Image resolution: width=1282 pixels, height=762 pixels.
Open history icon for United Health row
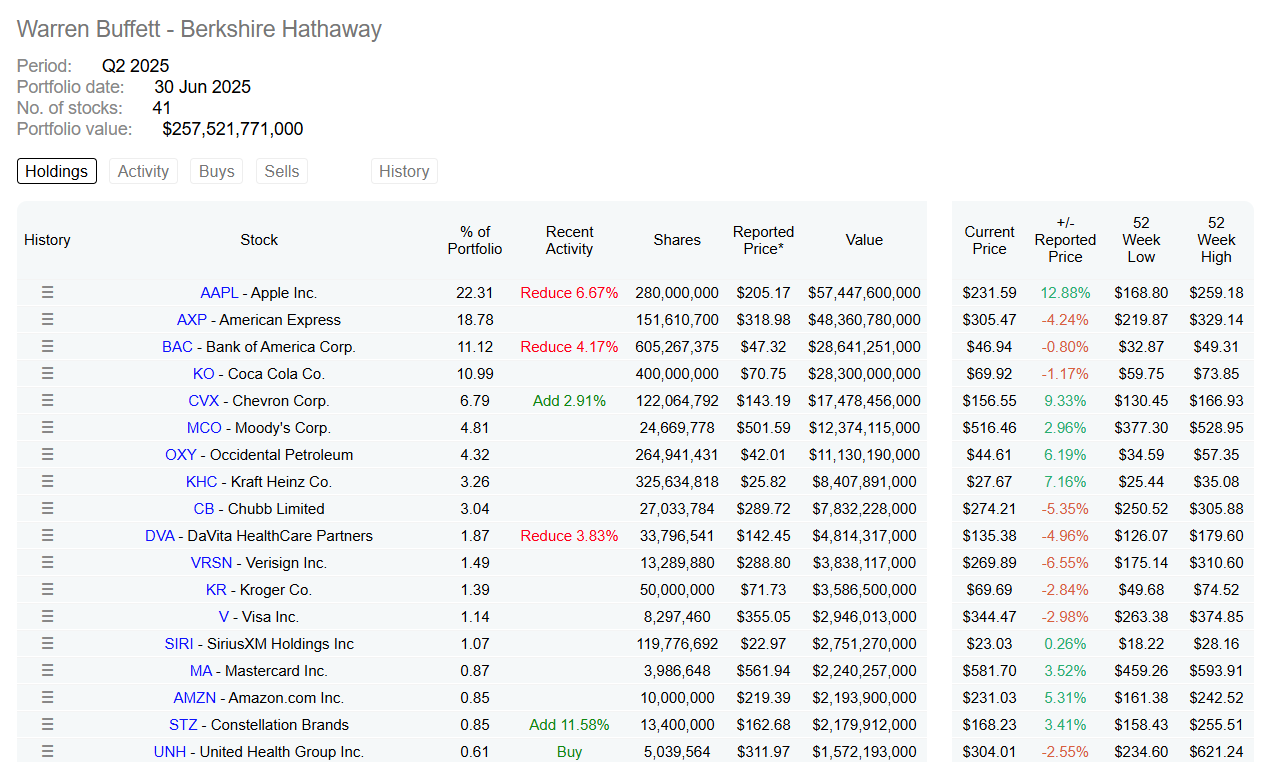click(x=47, y=752)
